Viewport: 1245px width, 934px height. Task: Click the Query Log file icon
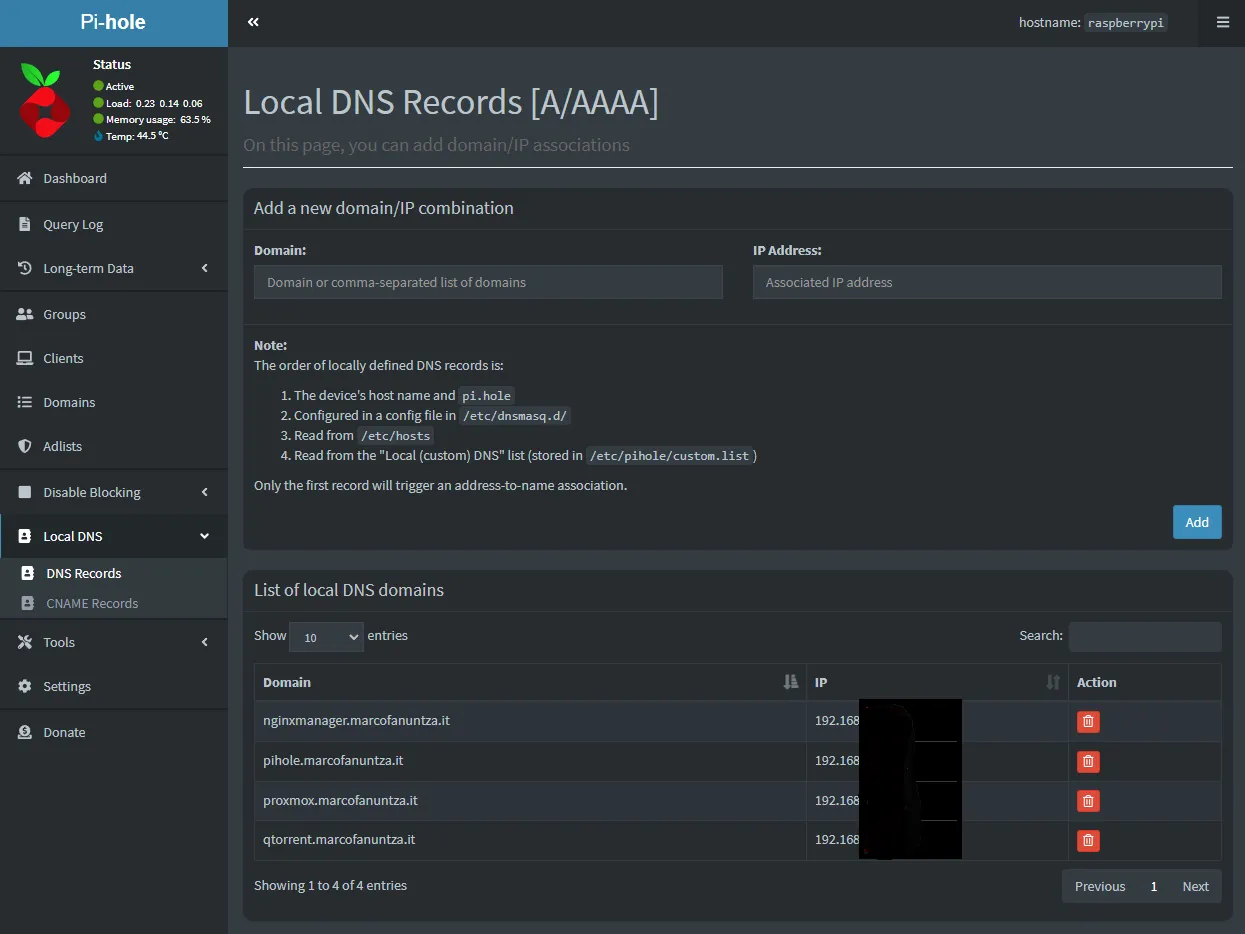(25, 224)
